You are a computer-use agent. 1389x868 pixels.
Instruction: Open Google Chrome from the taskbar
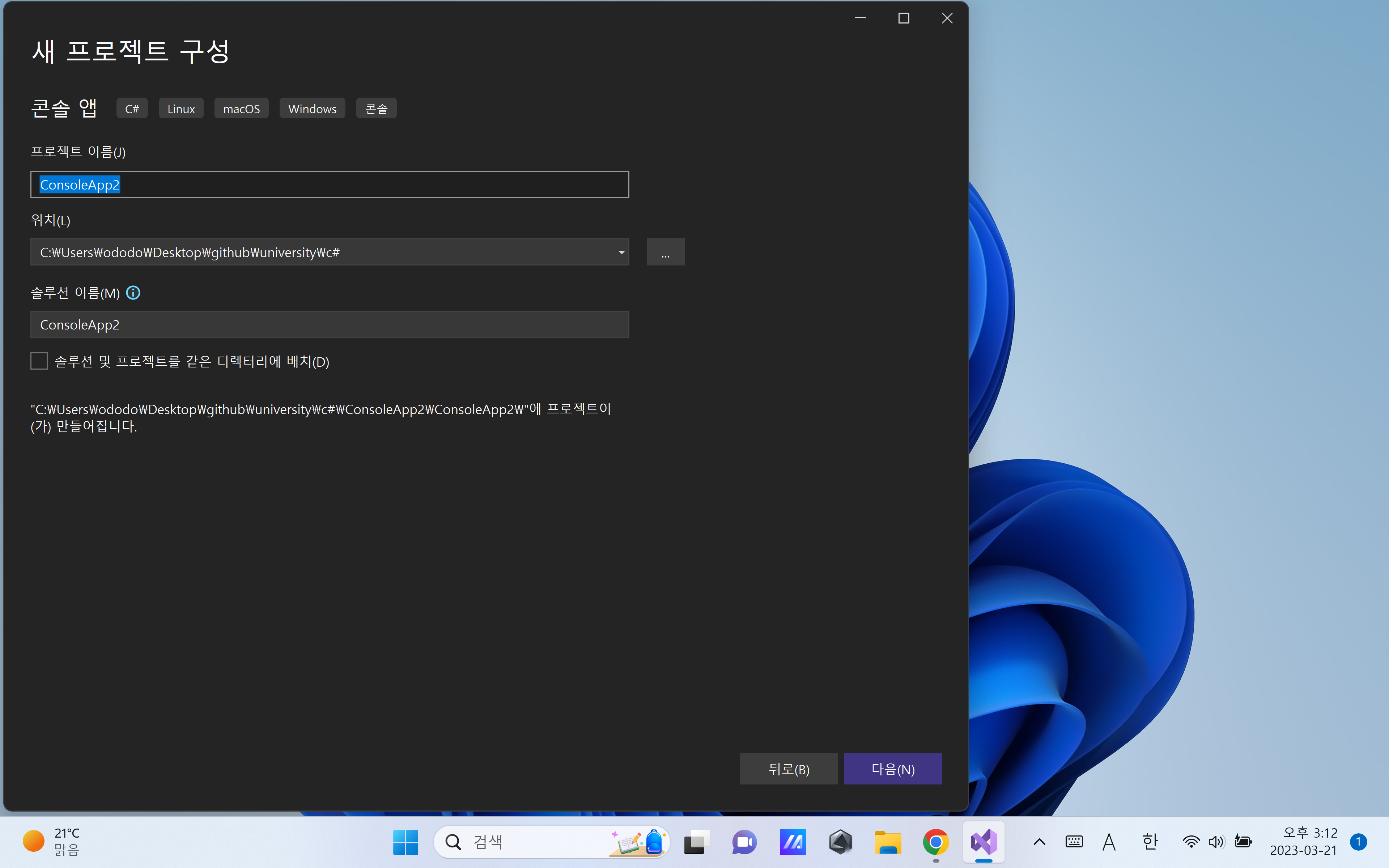[x=935, y=842]
